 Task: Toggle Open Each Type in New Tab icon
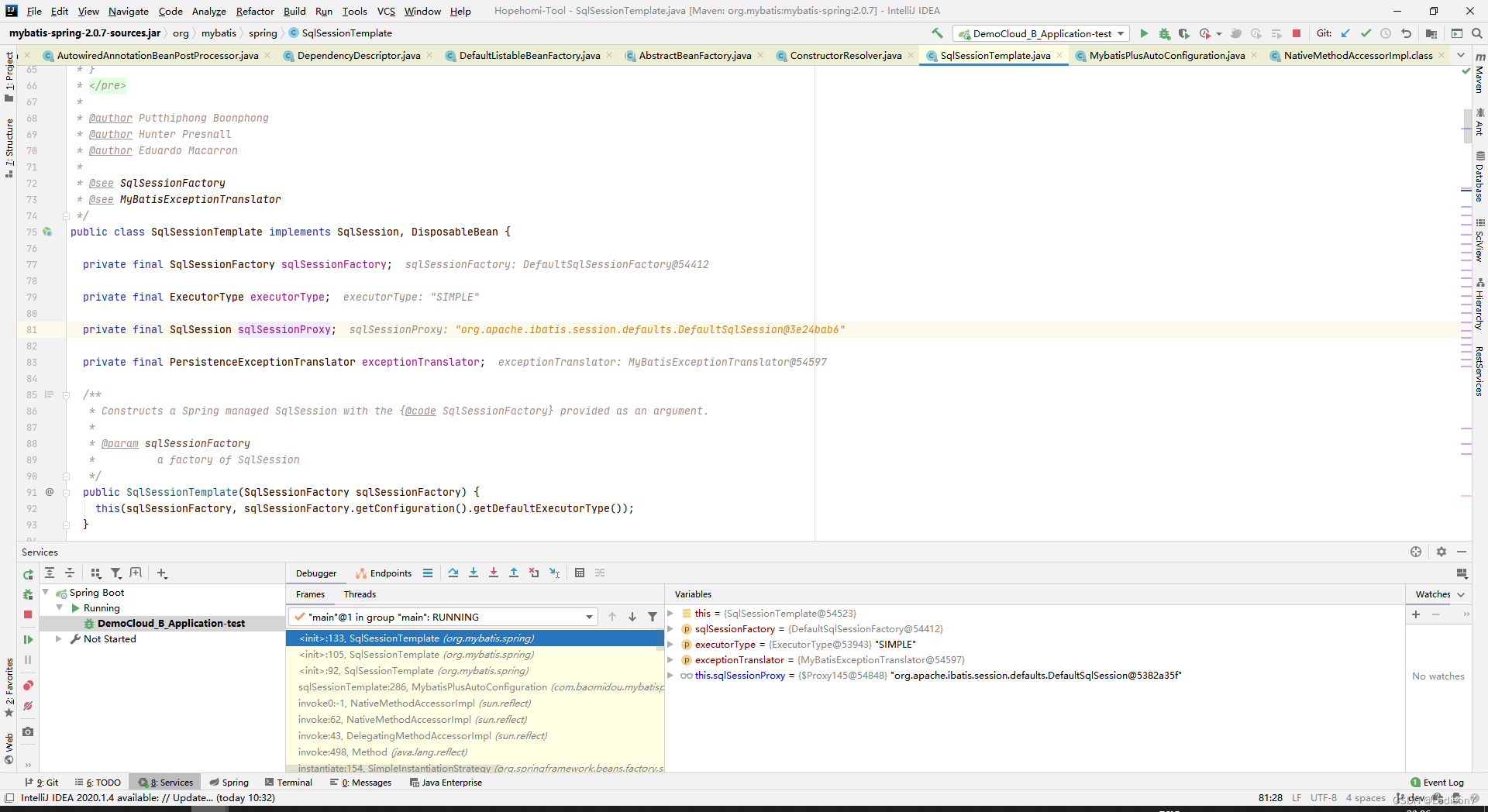coord(136,573)
